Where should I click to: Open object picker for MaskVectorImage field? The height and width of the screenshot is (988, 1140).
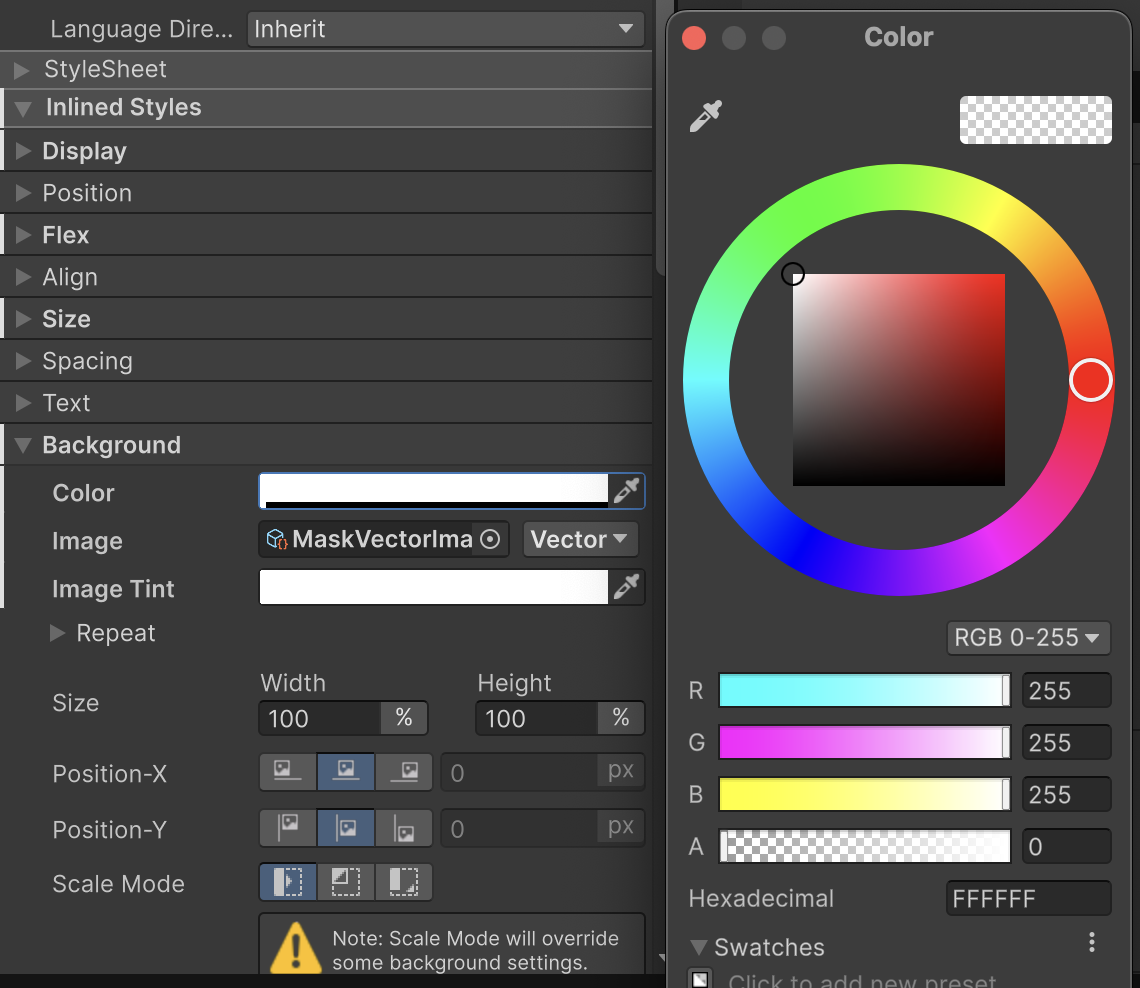click(490, 539)
